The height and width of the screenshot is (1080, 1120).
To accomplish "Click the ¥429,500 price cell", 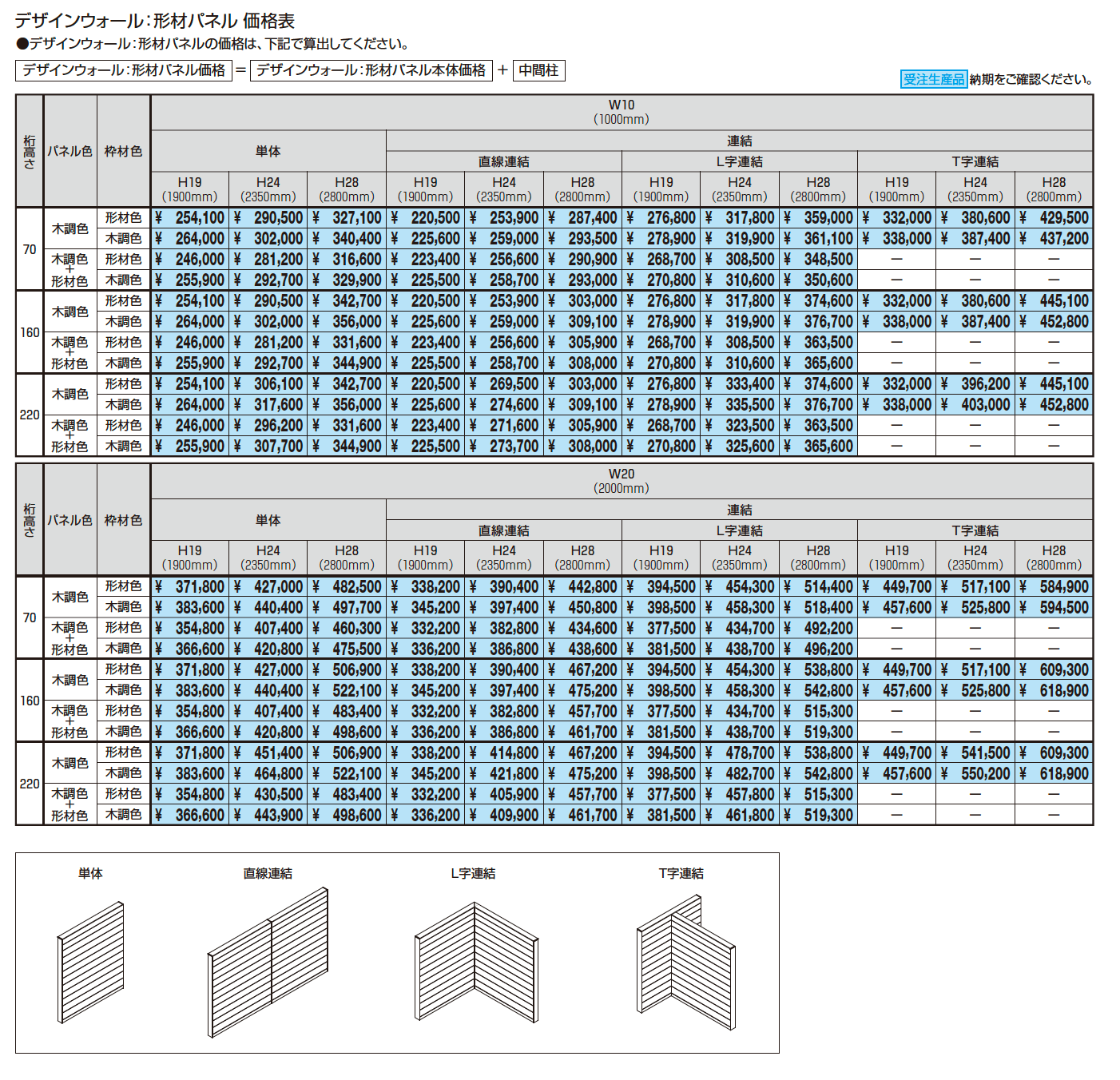I will (1054, 217).
